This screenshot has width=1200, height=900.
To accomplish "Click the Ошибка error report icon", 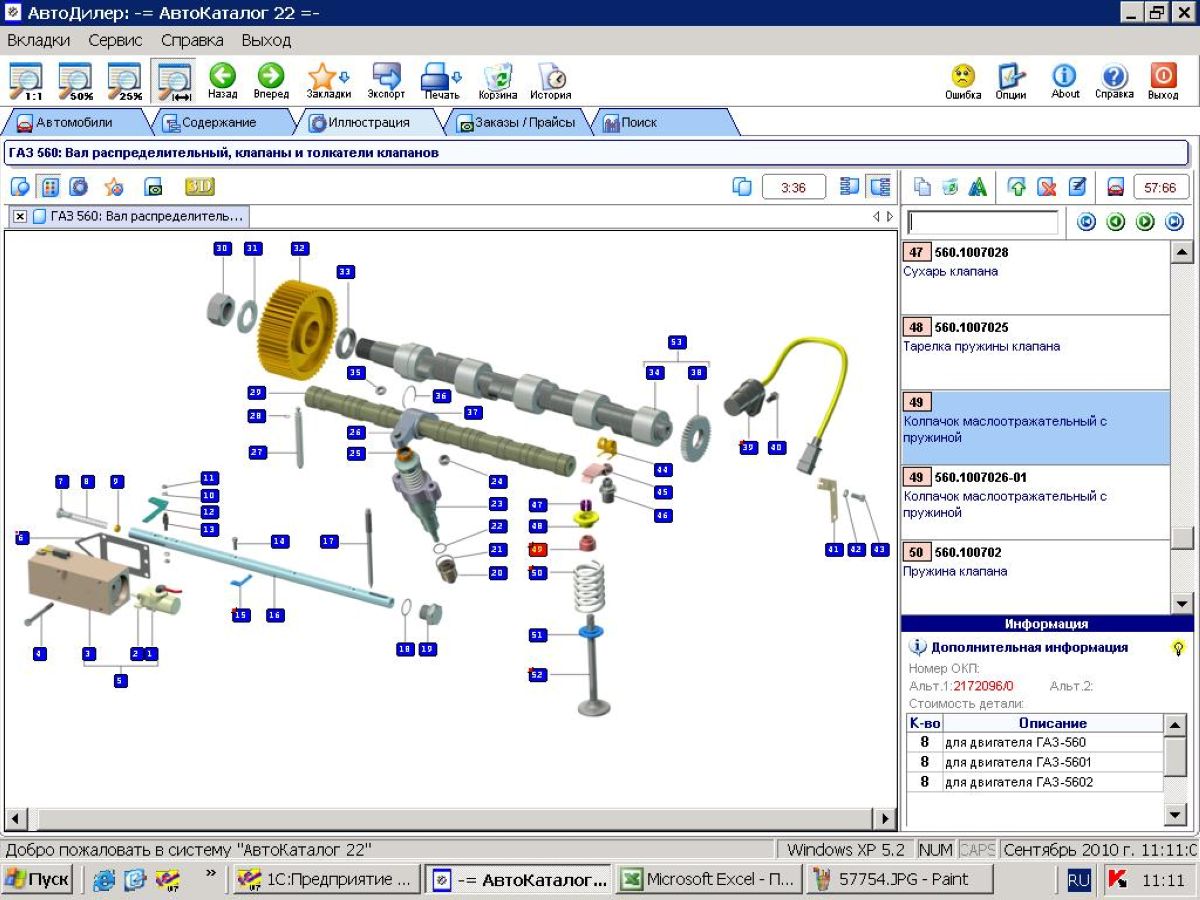I will click(963, 81).
